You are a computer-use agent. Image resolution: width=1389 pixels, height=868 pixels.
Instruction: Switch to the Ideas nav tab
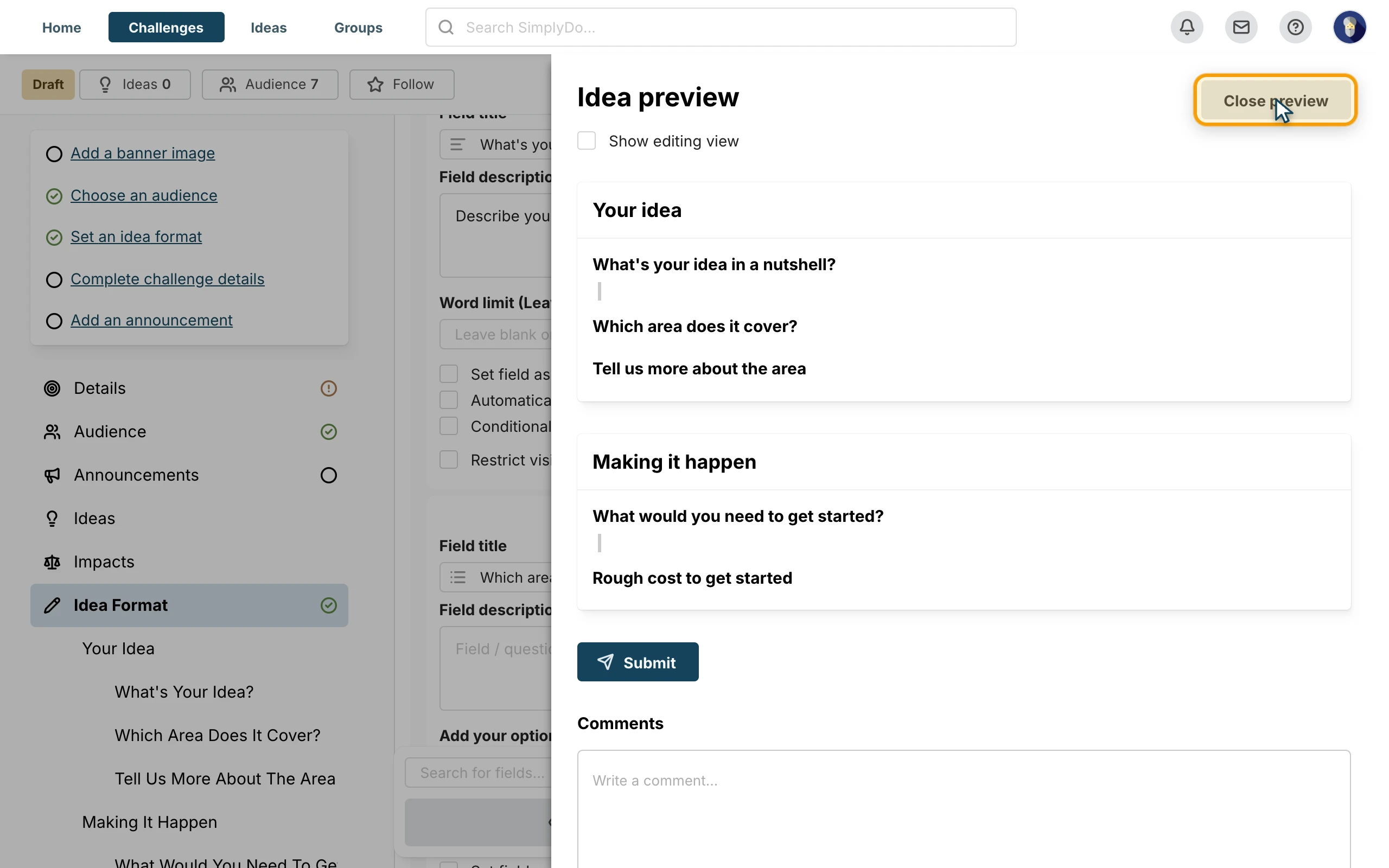269,27
